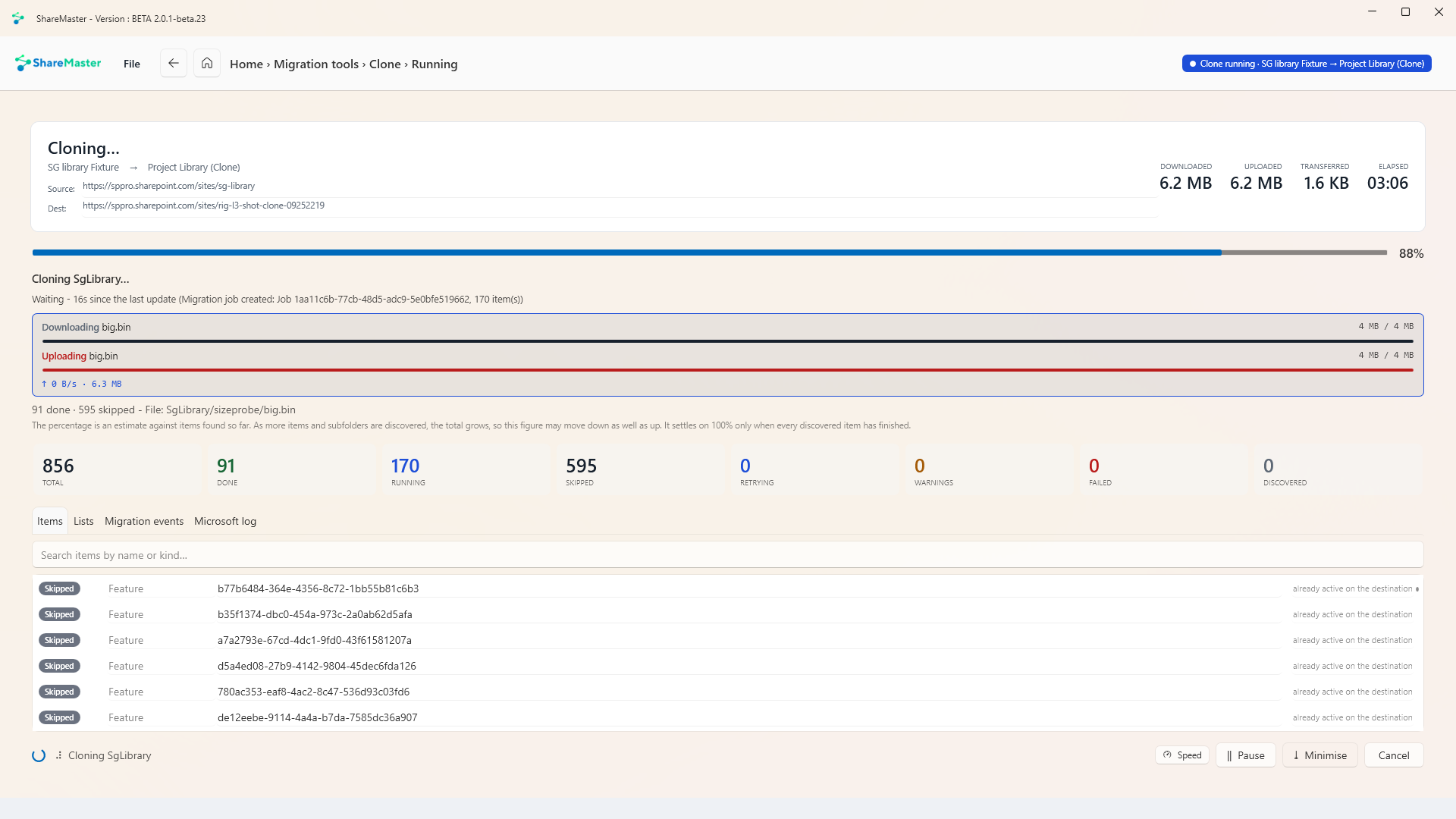Click the 0 Discovered counter

coord(1337,471)
